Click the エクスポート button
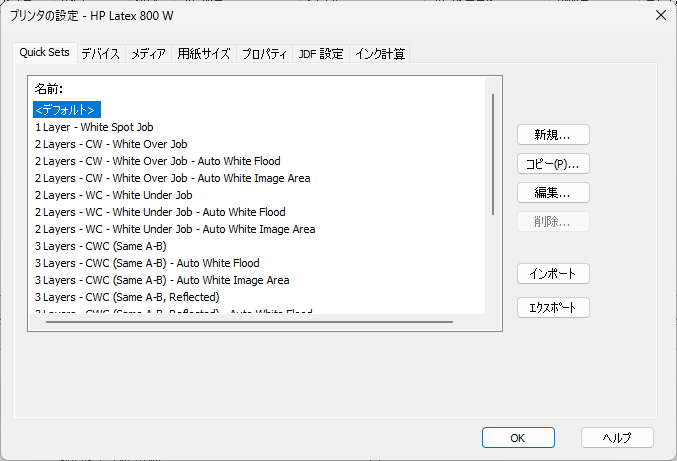The width and height of the screenshot is (677, 461). tap(553, 308)
